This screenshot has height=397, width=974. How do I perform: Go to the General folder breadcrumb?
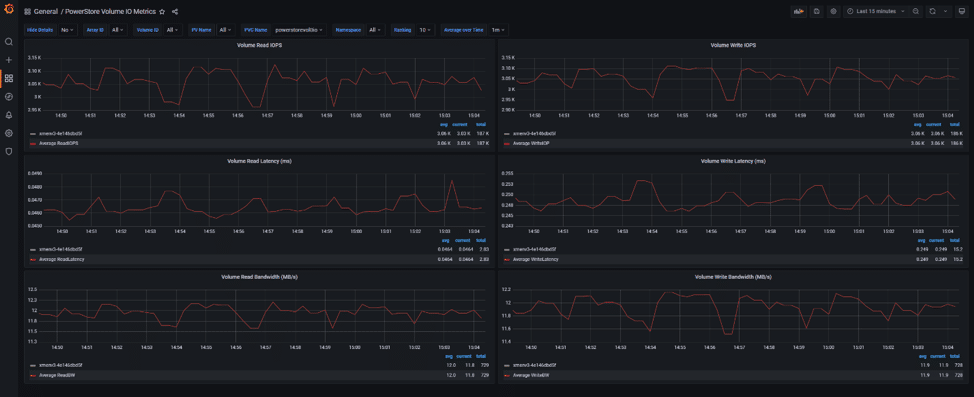(47, 12)
